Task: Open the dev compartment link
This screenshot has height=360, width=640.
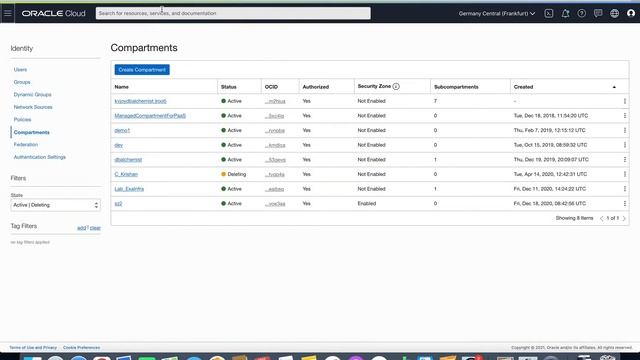Action: coord(118,145)
